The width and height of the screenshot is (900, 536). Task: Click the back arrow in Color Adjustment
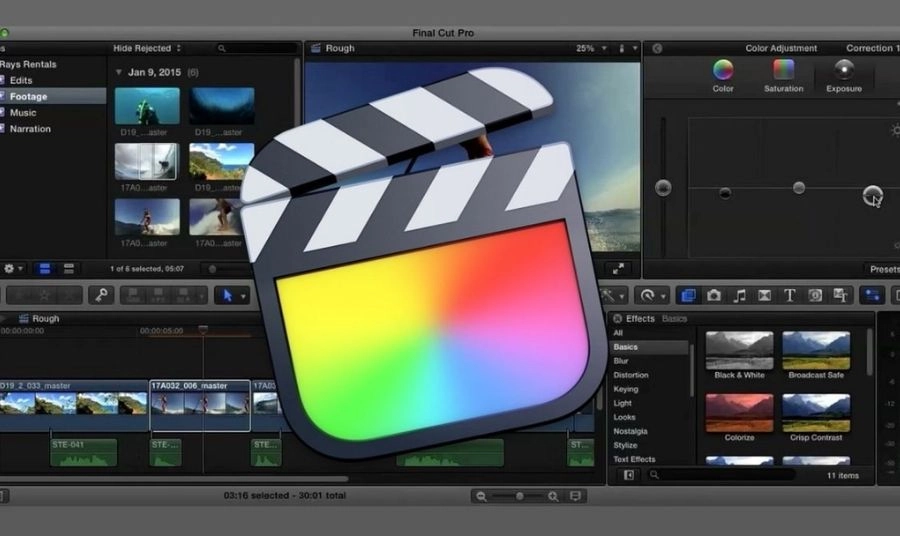coord(657,48)
